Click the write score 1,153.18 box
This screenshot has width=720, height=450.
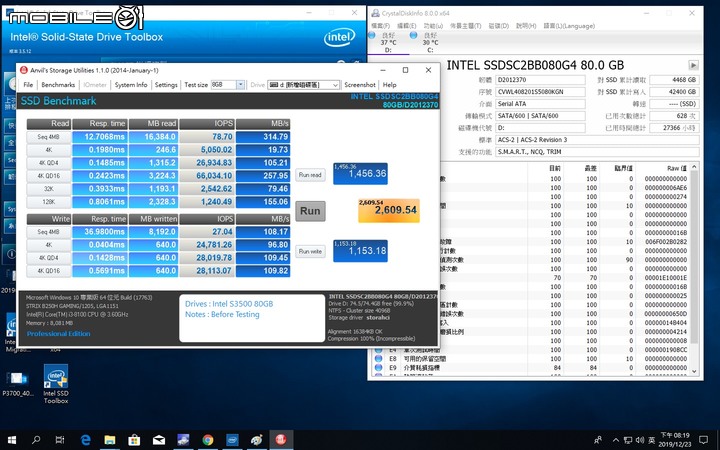(360, 251)
